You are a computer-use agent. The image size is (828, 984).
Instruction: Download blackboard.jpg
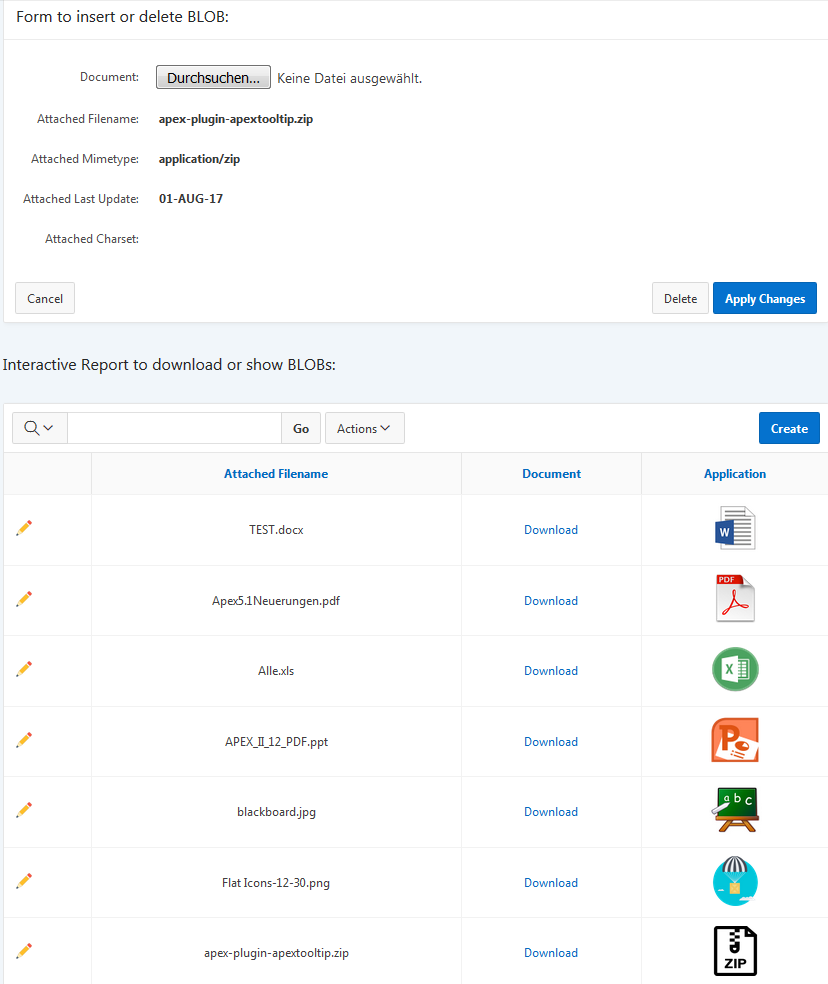(x=551, y=812)
